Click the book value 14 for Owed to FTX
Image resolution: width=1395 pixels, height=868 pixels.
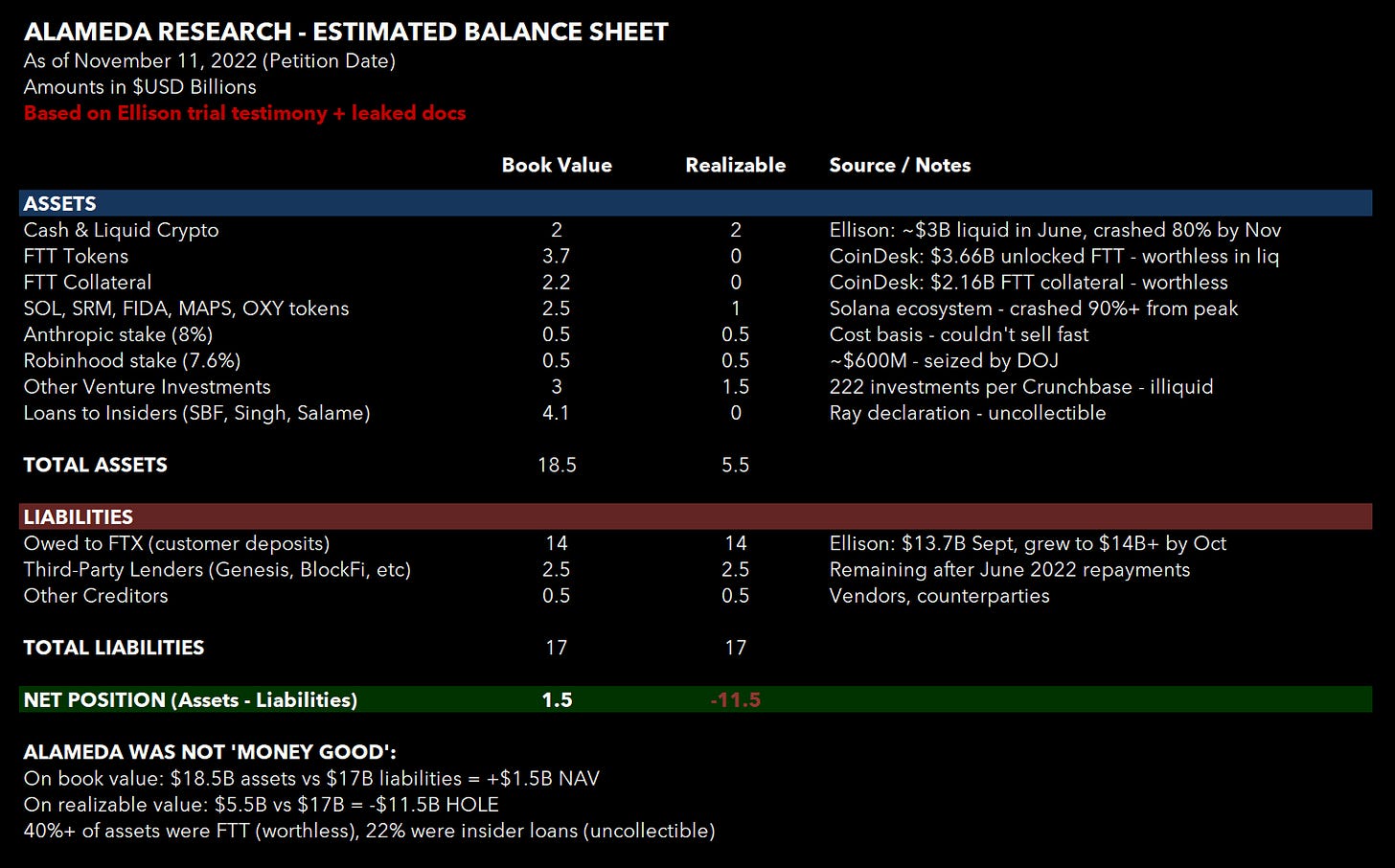(x=557, y=543)
